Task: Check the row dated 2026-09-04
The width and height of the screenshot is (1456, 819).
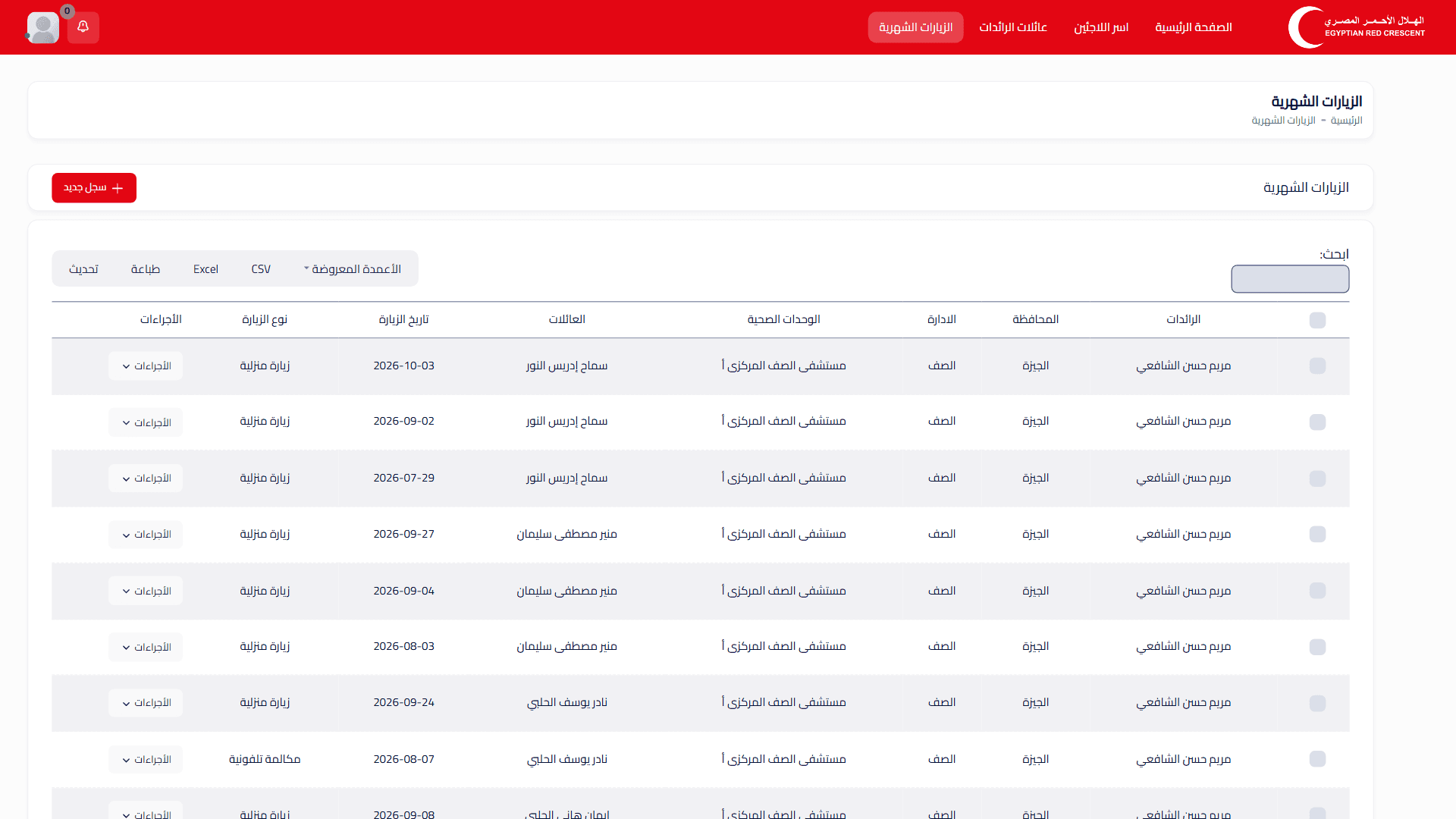Action: coord(1317,591)
